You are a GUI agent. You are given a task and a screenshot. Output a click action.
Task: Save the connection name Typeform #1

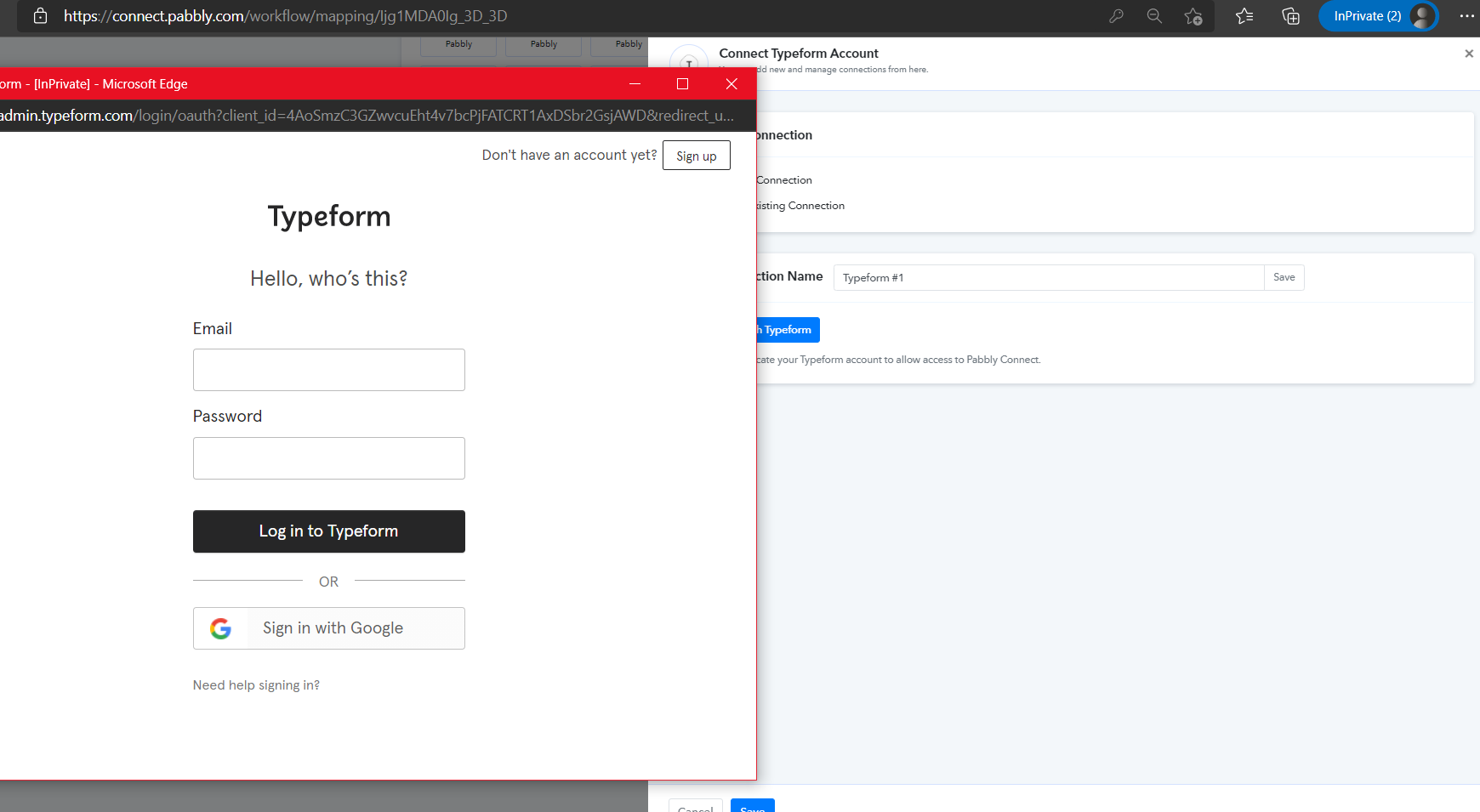click(x=1284, y=278)
